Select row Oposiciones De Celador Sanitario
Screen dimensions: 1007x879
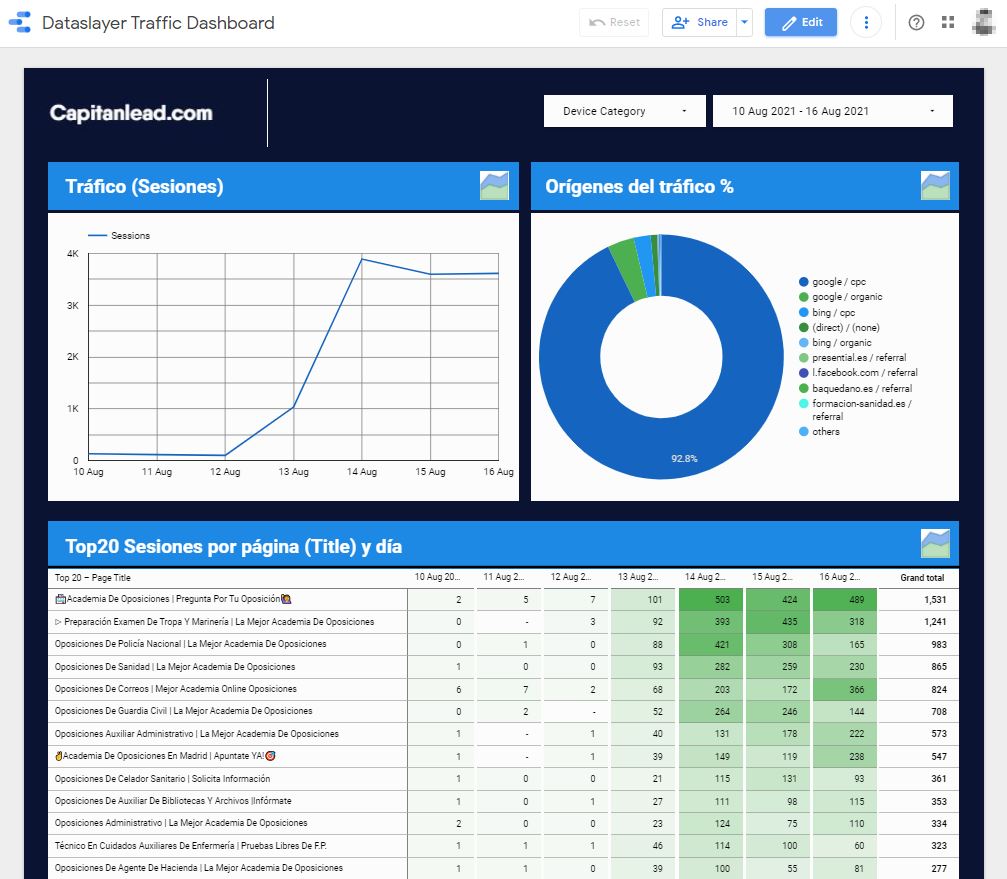[x=503, y=779]
